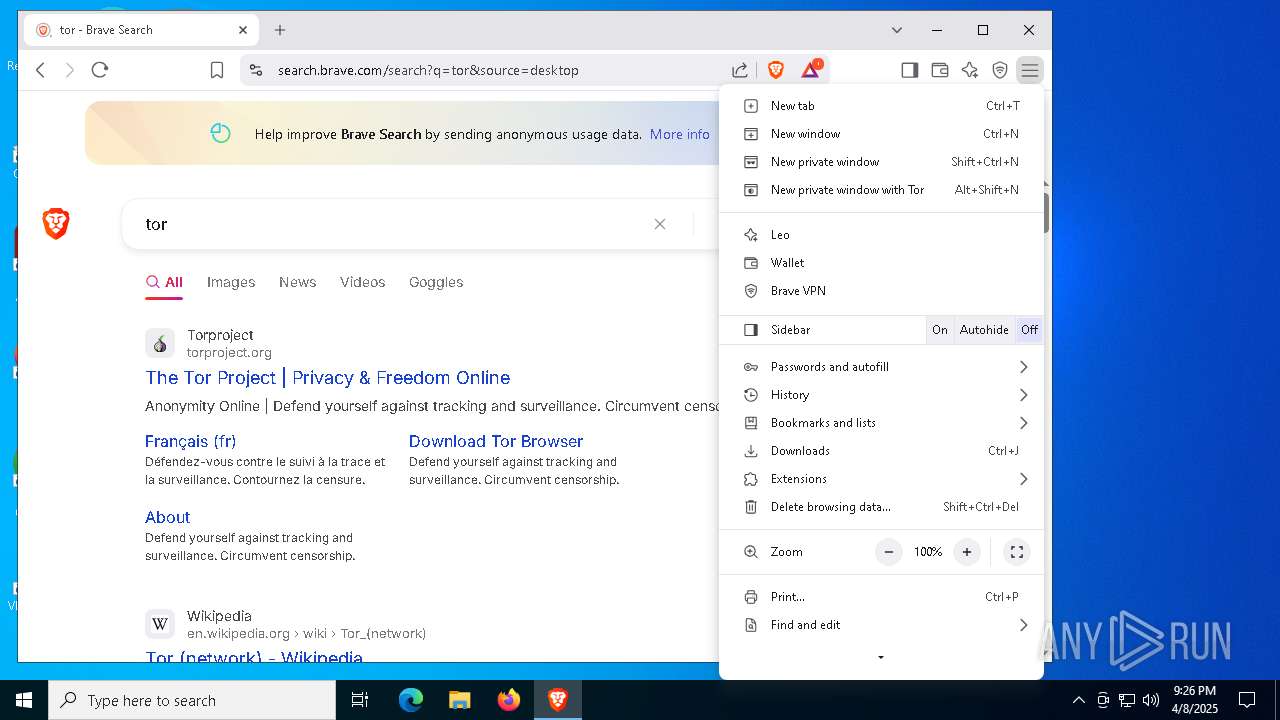Open a new tab with plus button
The height and width of the screenshot is (720, 1280).
click(x=280, y=30)
